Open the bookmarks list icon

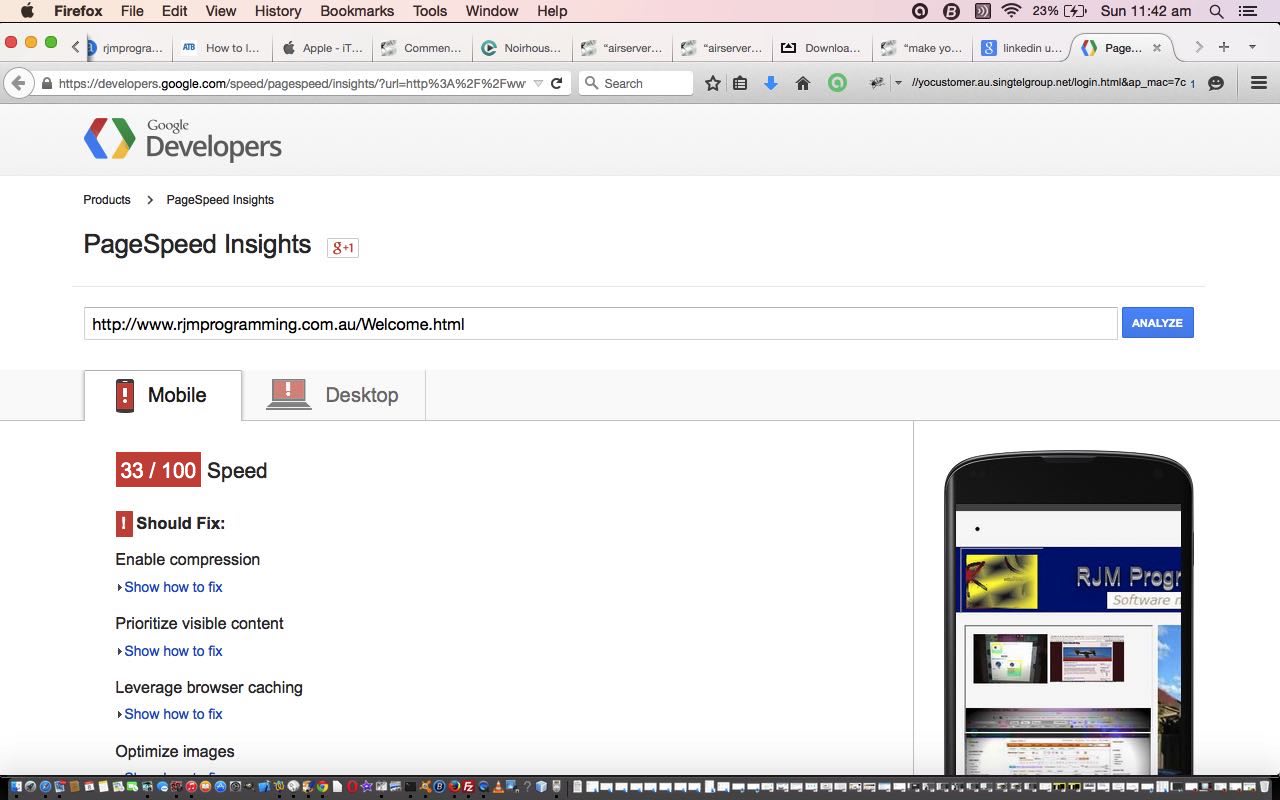(740, 83)
